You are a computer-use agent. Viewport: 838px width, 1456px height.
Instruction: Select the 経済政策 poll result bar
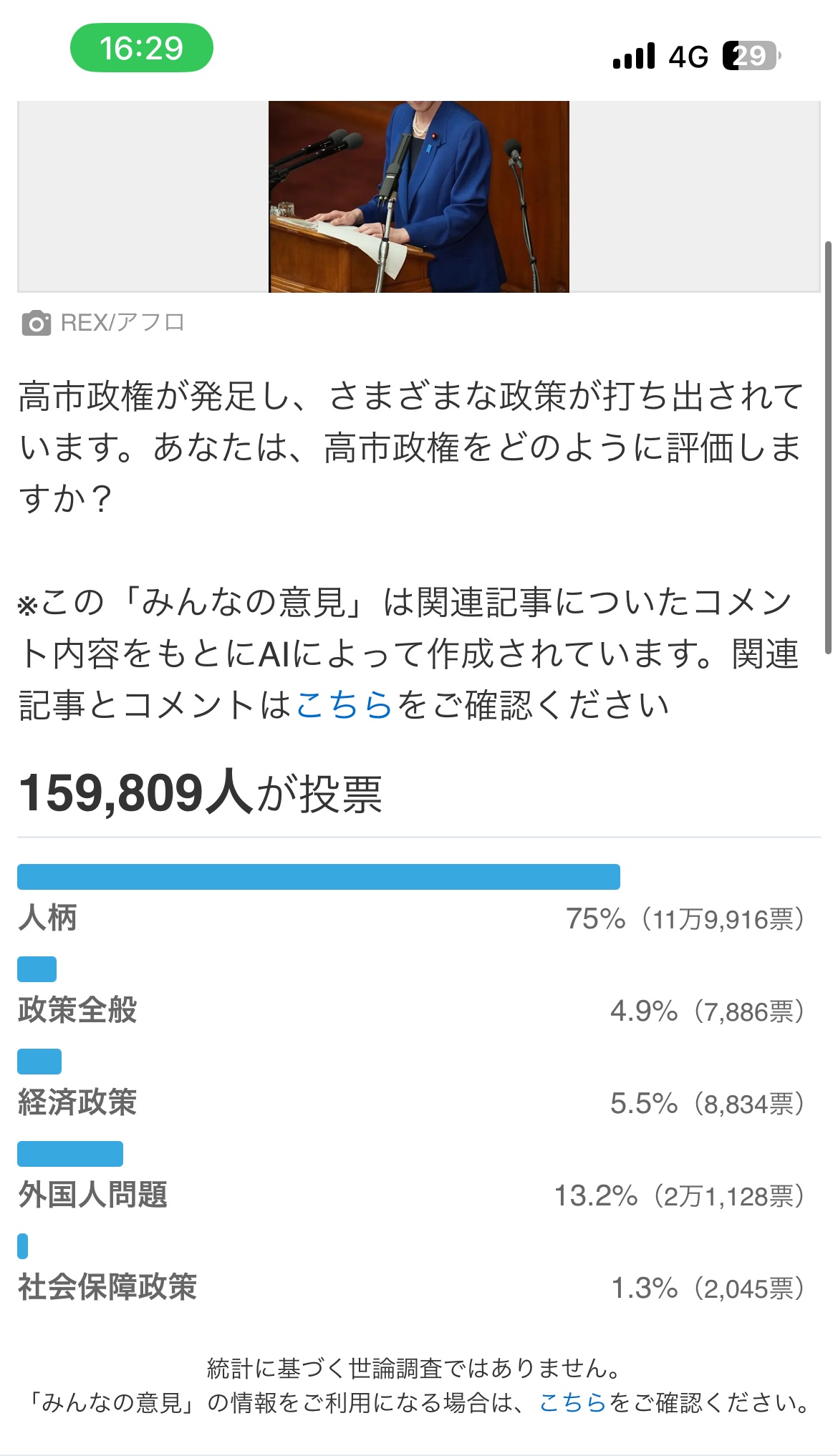tap(39, 1062)
